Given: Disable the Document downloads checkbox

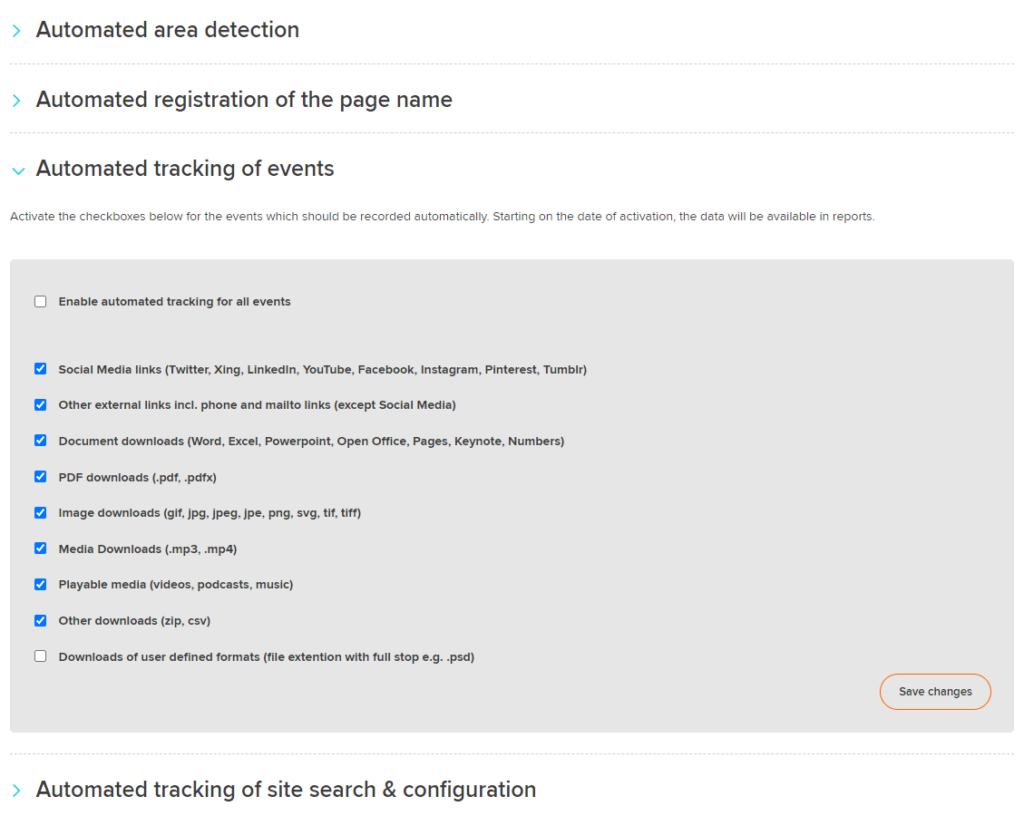Looking at the screenshot, I should click(40, 441).
